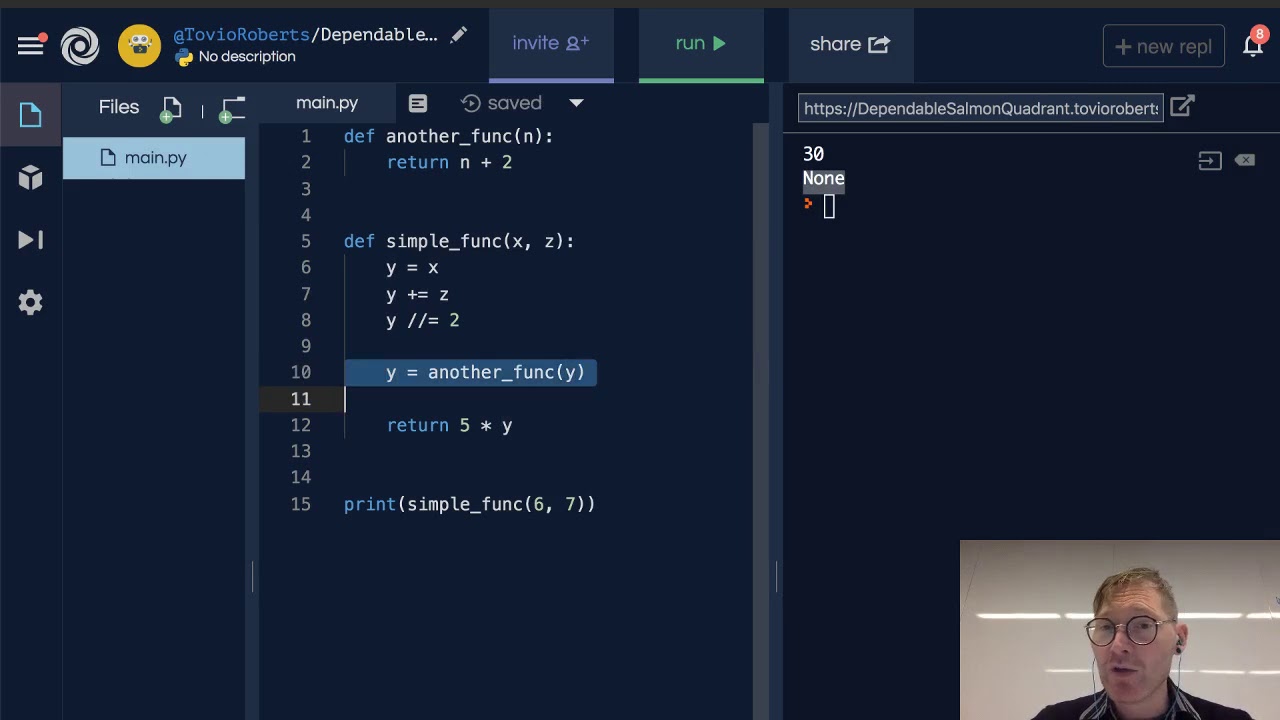Image resolution: width=1280 pixels, height=720 pixels.
Task: Open the saved history status
Action: coord(501,103)
